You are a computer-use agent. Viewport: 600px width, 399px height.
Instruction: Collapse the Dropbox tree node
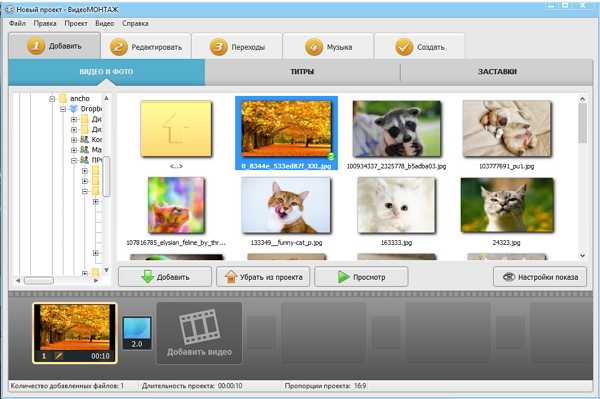pyautogui.click(x=63, y=109)
